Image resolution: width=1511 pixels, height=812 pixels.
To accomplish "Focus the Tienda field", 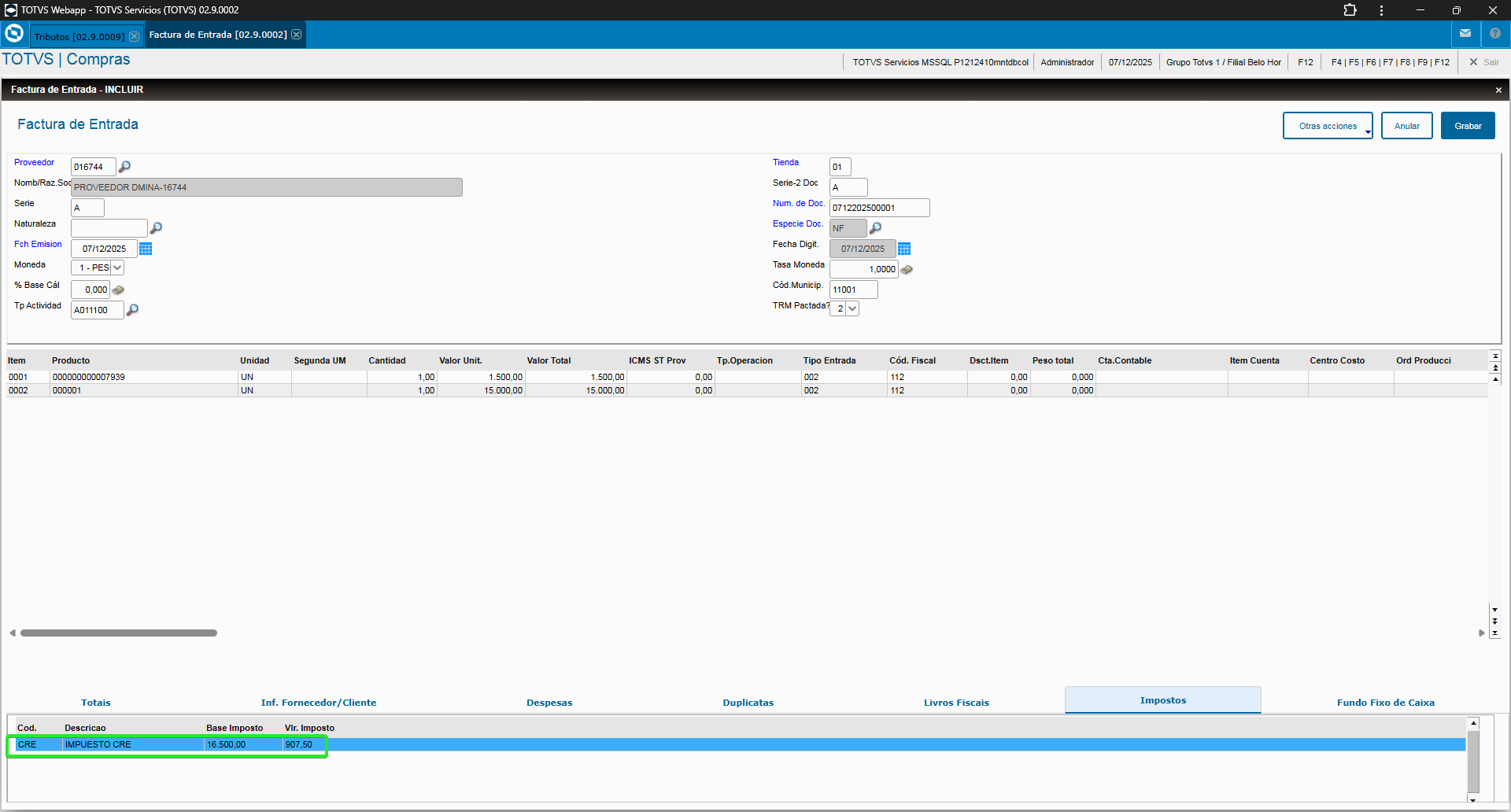I will [x=840, y=167].
